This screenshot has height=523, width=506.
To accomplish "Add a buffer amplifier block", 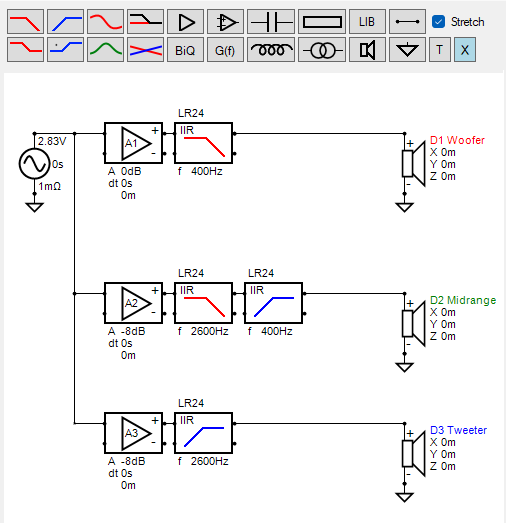I will click(185, 22).
